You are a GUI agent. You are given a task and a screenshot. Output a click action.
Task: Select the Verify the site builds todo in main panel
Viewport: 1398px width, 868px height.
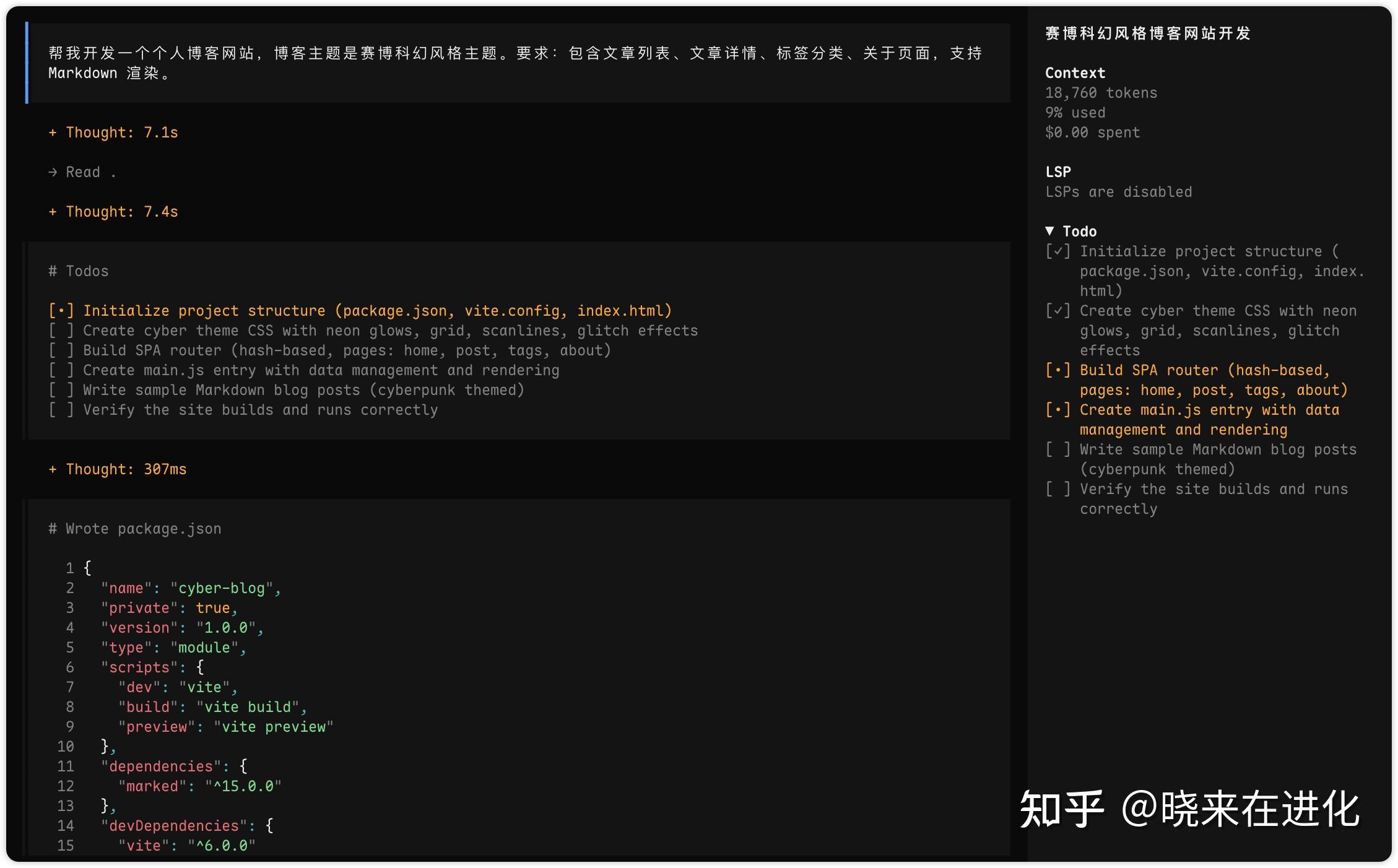[243, 410]
